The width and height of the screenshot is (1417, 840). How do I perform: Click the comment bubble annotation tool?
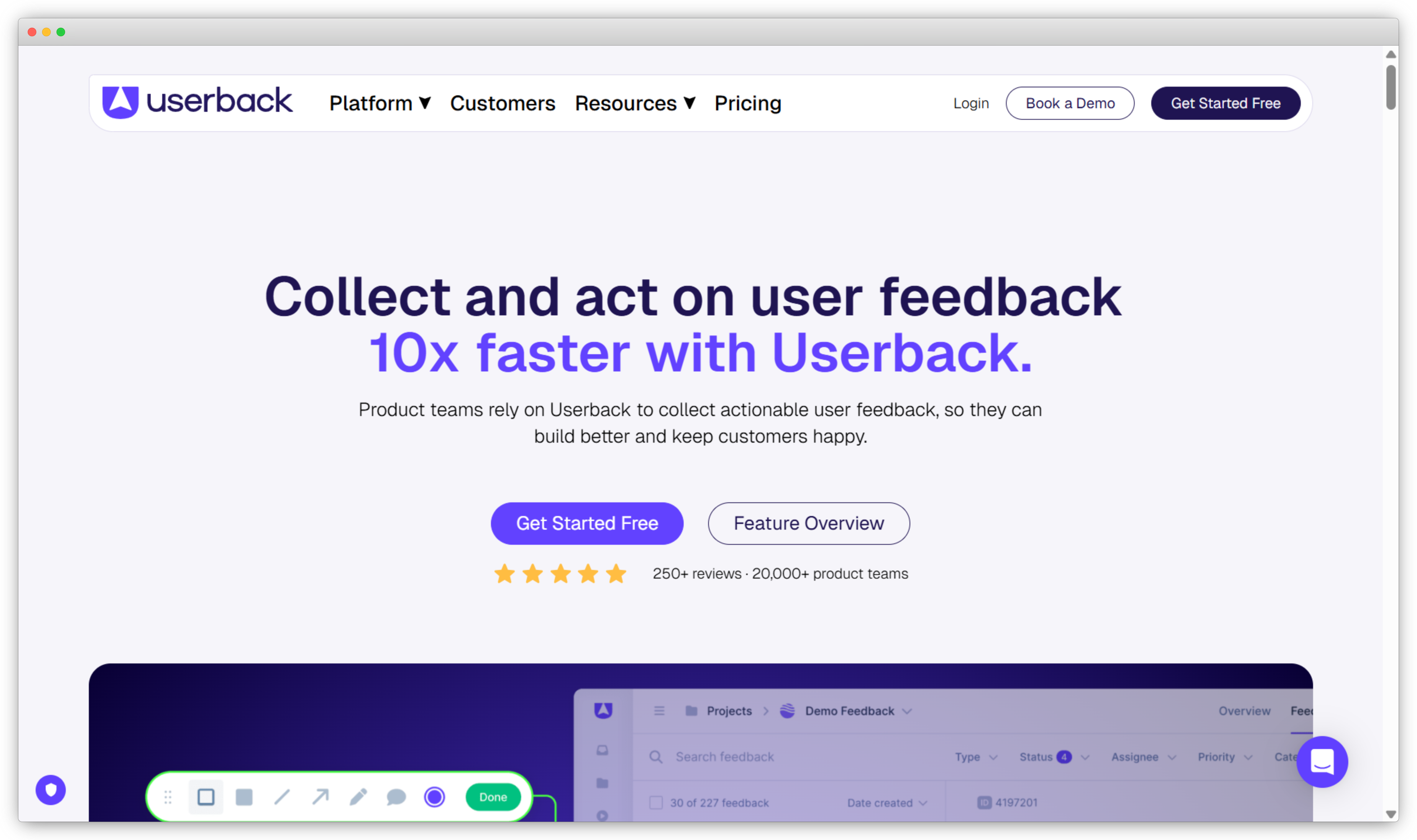coord(396,797)
